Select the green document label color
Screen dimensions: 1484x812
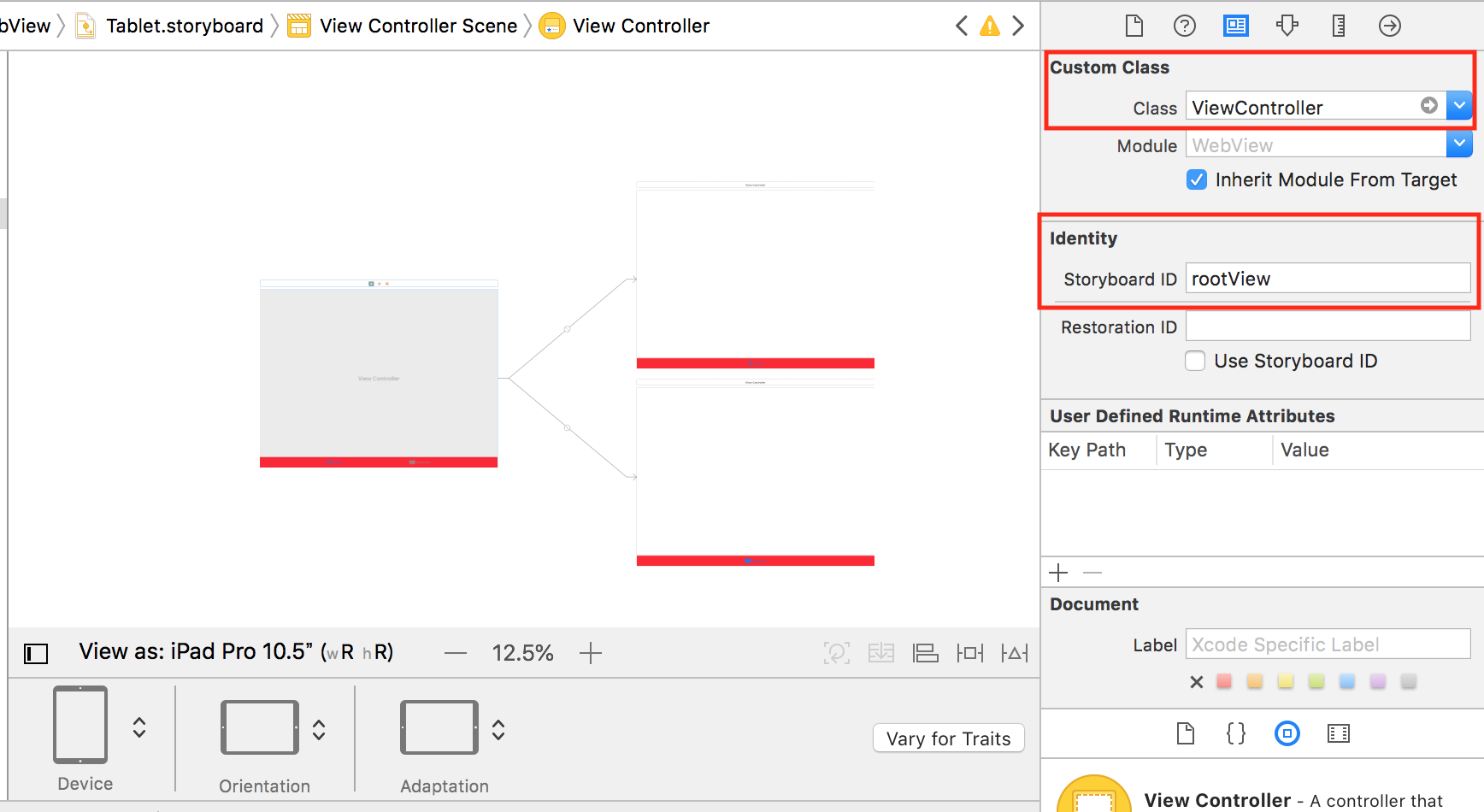(1316, 681)
